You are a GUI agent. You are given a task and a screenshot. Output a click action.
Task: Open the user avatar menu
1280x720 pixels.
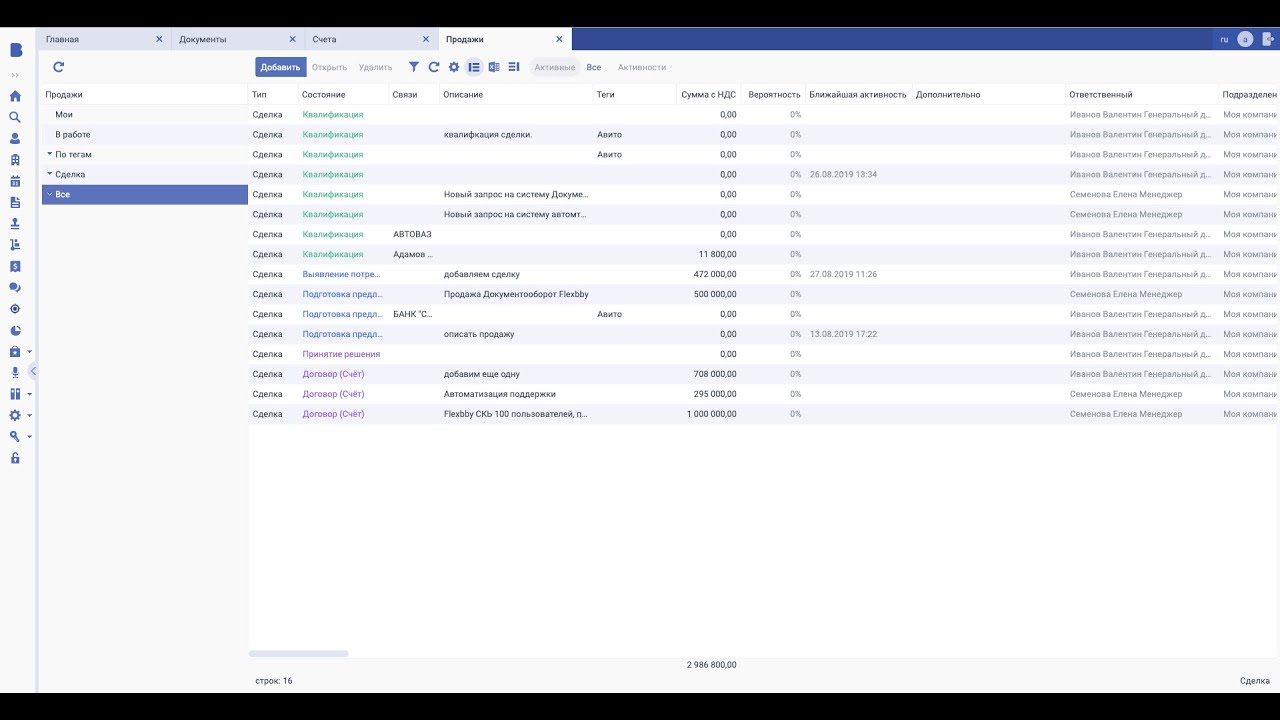coord(1245,39)
